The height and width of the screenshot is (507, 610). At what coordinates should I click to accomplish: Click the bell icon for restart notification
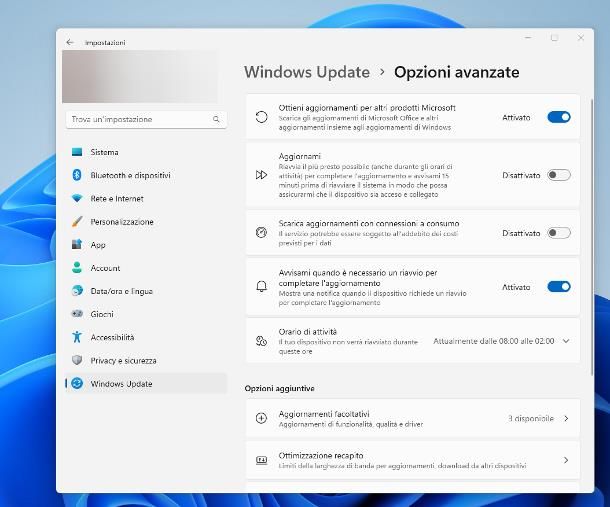(261, 286)
